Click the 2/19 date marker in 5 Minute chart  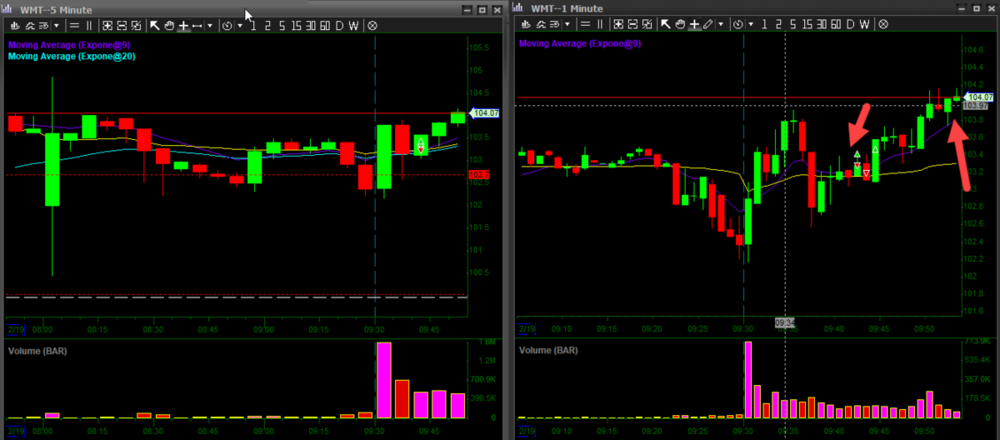pos(15,327)
